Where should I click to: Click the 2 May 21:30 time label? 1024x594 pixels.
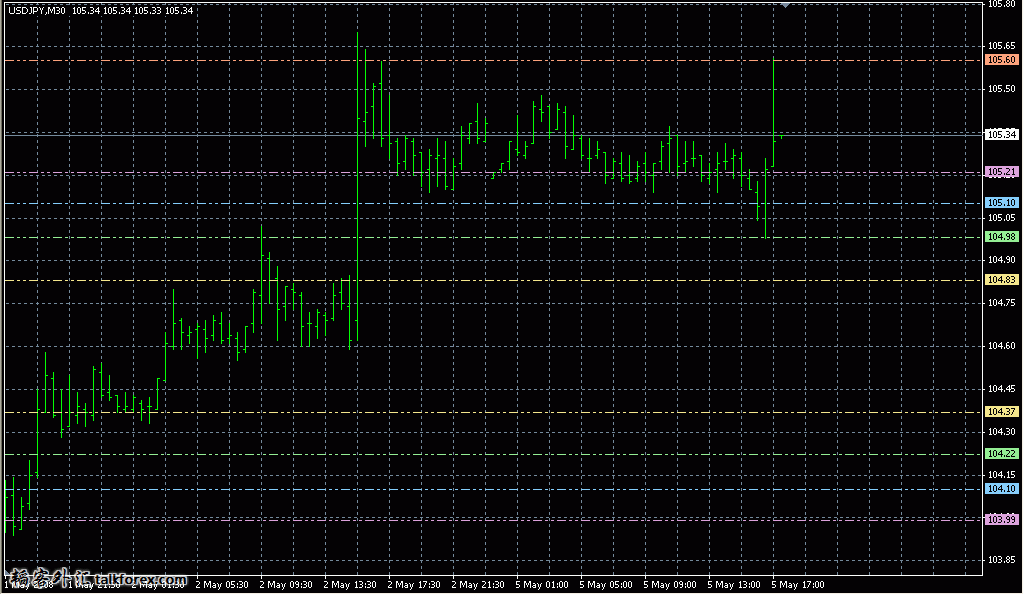tap(478, 585)
